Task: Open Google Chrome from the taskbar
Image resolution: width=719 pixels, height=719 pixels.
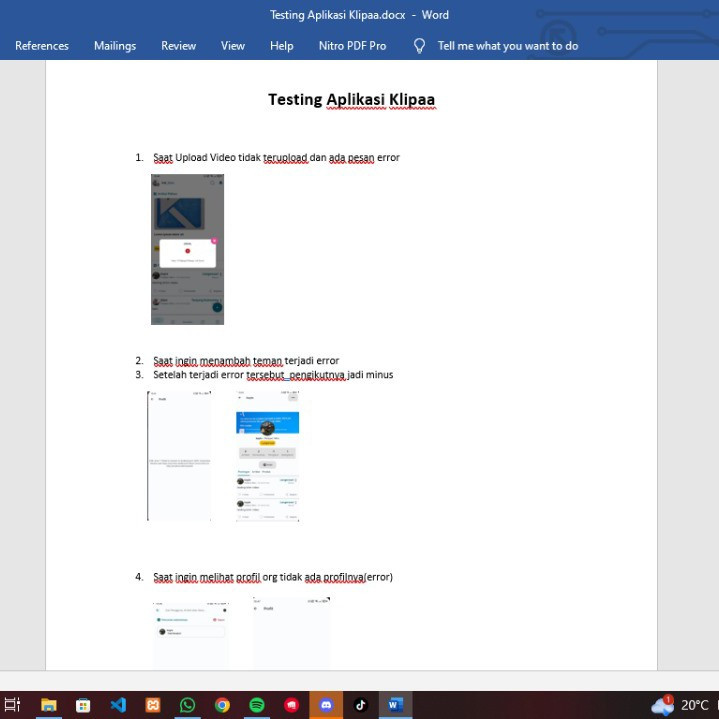Action: [x=222, y=705]
